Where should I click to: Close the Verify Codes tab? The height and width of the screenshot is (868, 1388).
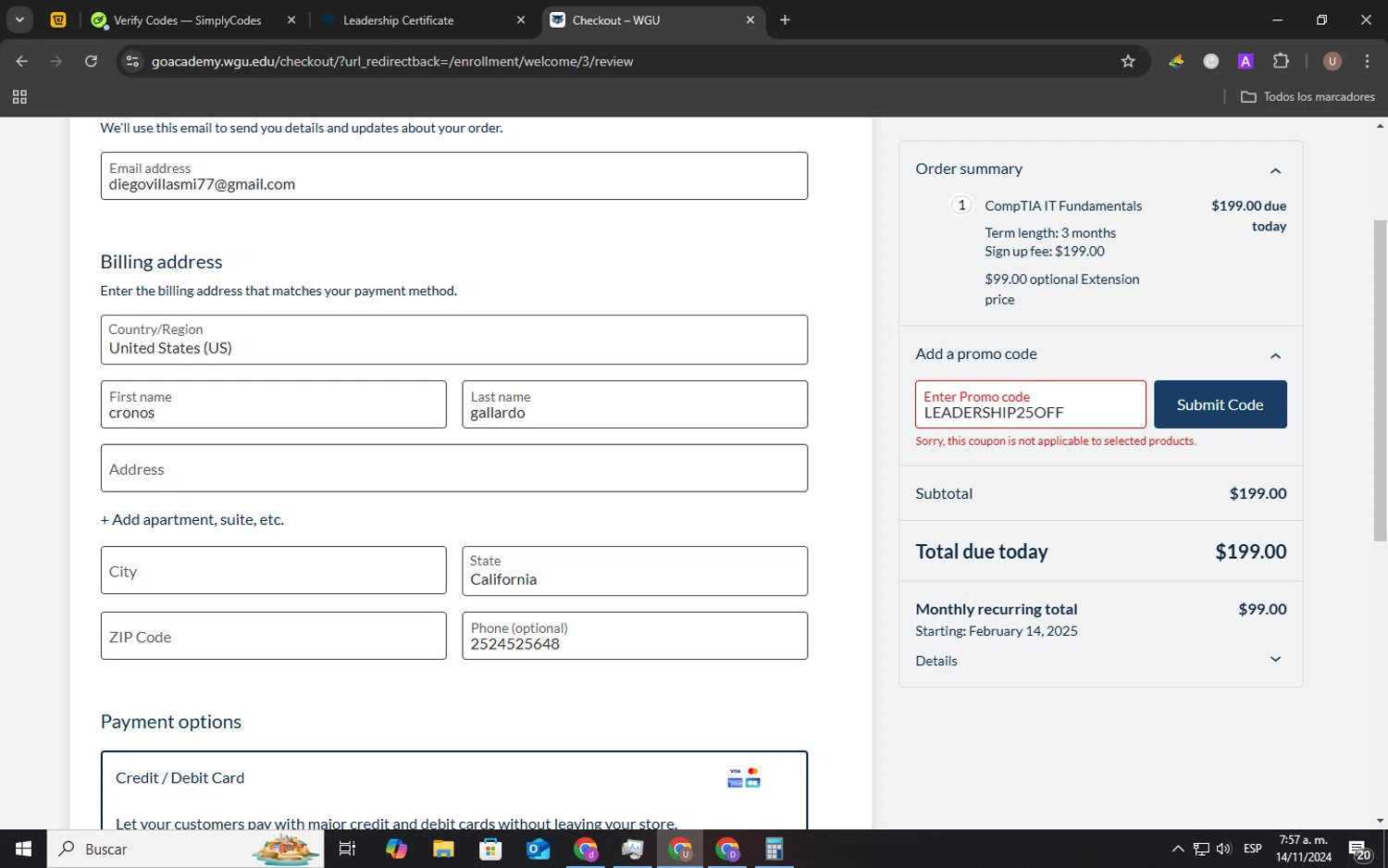[x=291, y=19]
